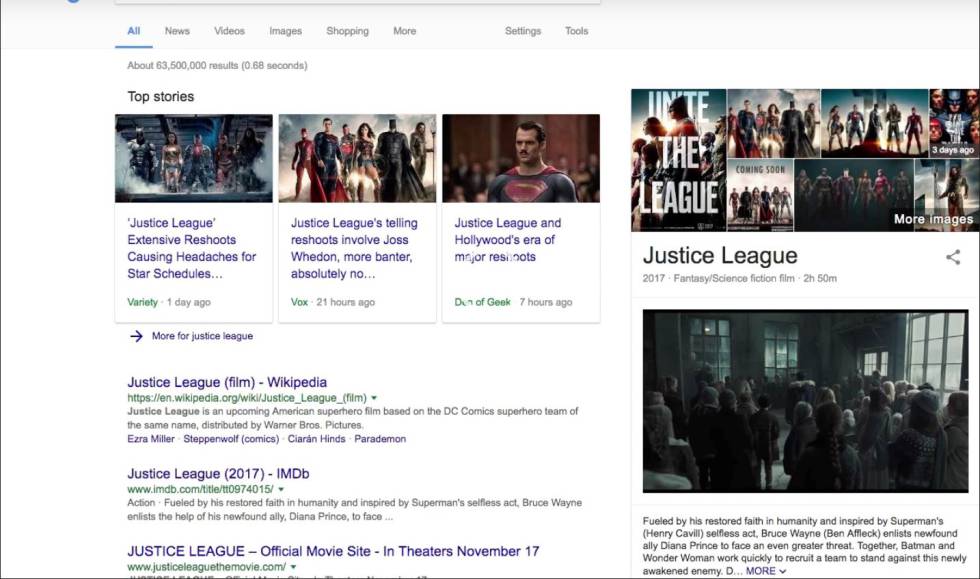Click the Superman with mustache story thumbnail
The height and width of the screenshot is (579, 980).
521,158
